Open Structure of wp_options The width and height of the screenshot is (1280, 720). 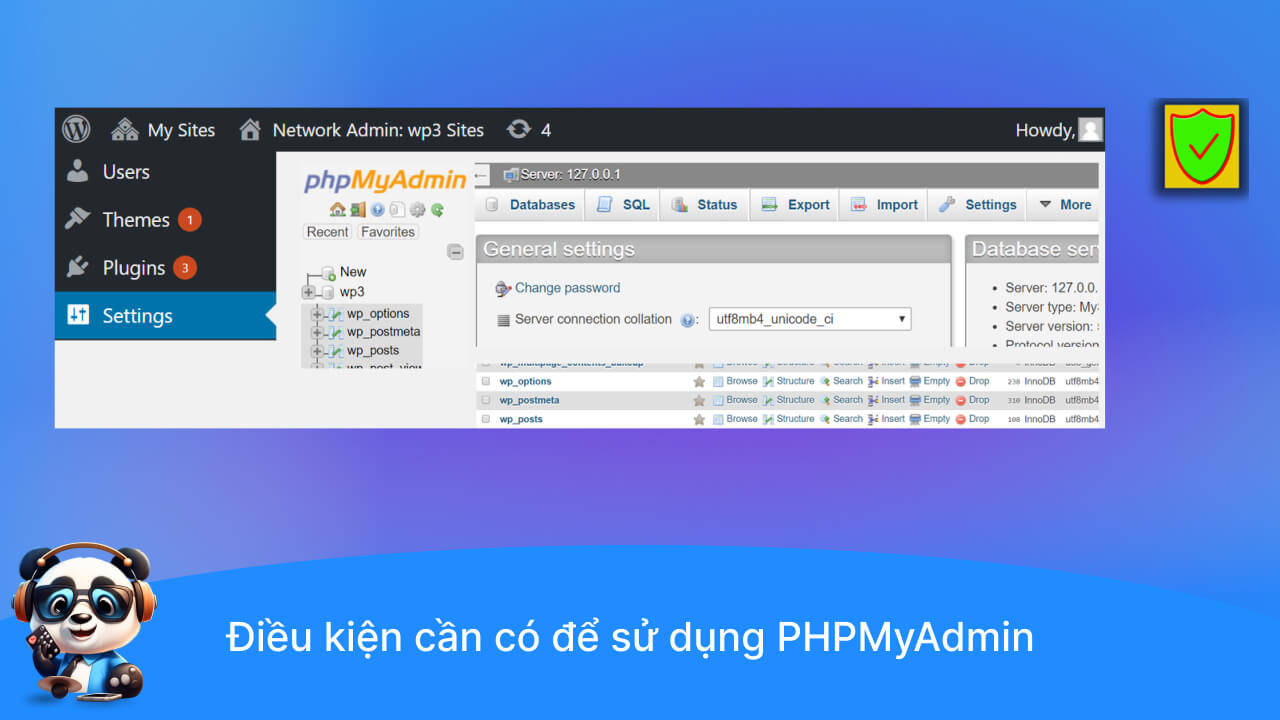click(x=789, y=381)
